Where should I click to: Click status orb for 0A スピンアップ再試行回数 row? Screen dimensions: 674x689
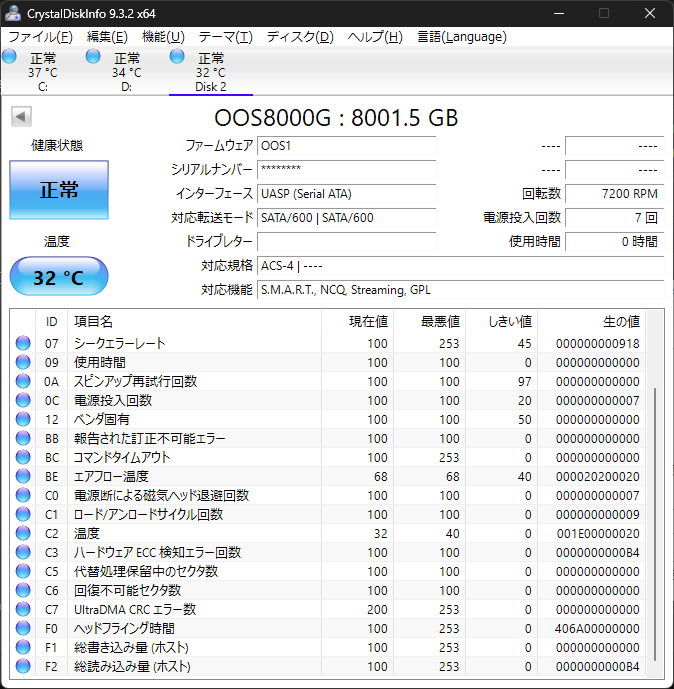pyautogui.click(x=23, y=381)
